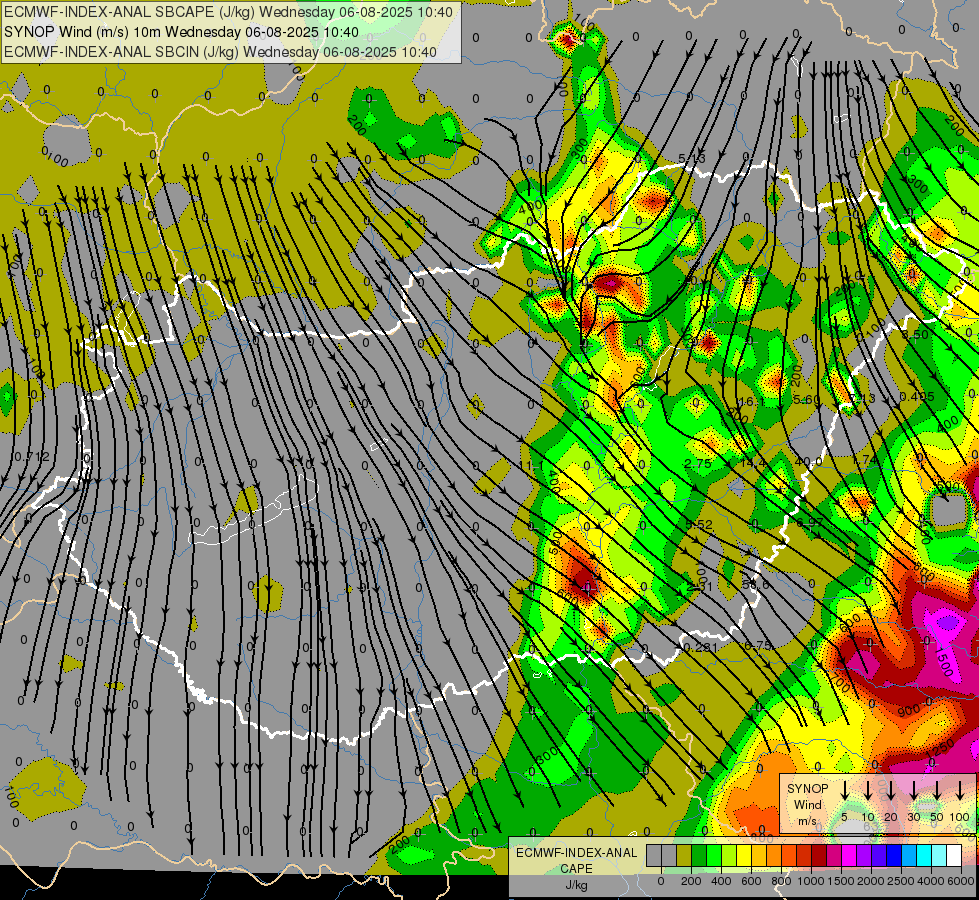Click the 1500 contour label in magenta area

pos(943,661)
